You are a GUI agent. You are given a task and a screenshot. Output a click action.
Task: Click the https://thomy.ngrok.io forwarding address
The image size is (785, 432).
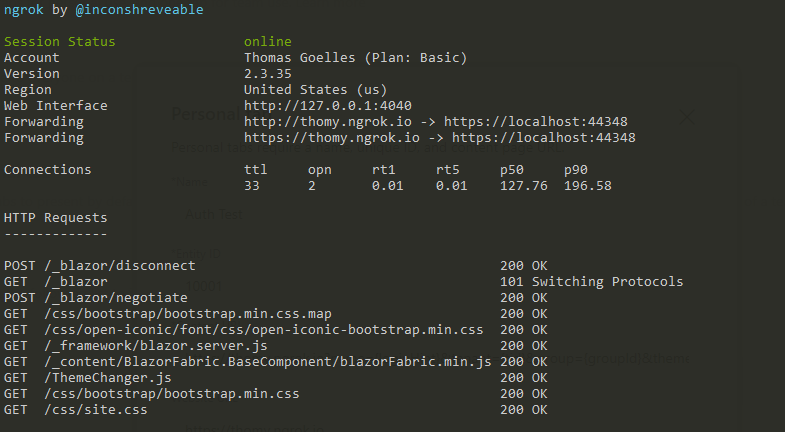tap(331, 138)
